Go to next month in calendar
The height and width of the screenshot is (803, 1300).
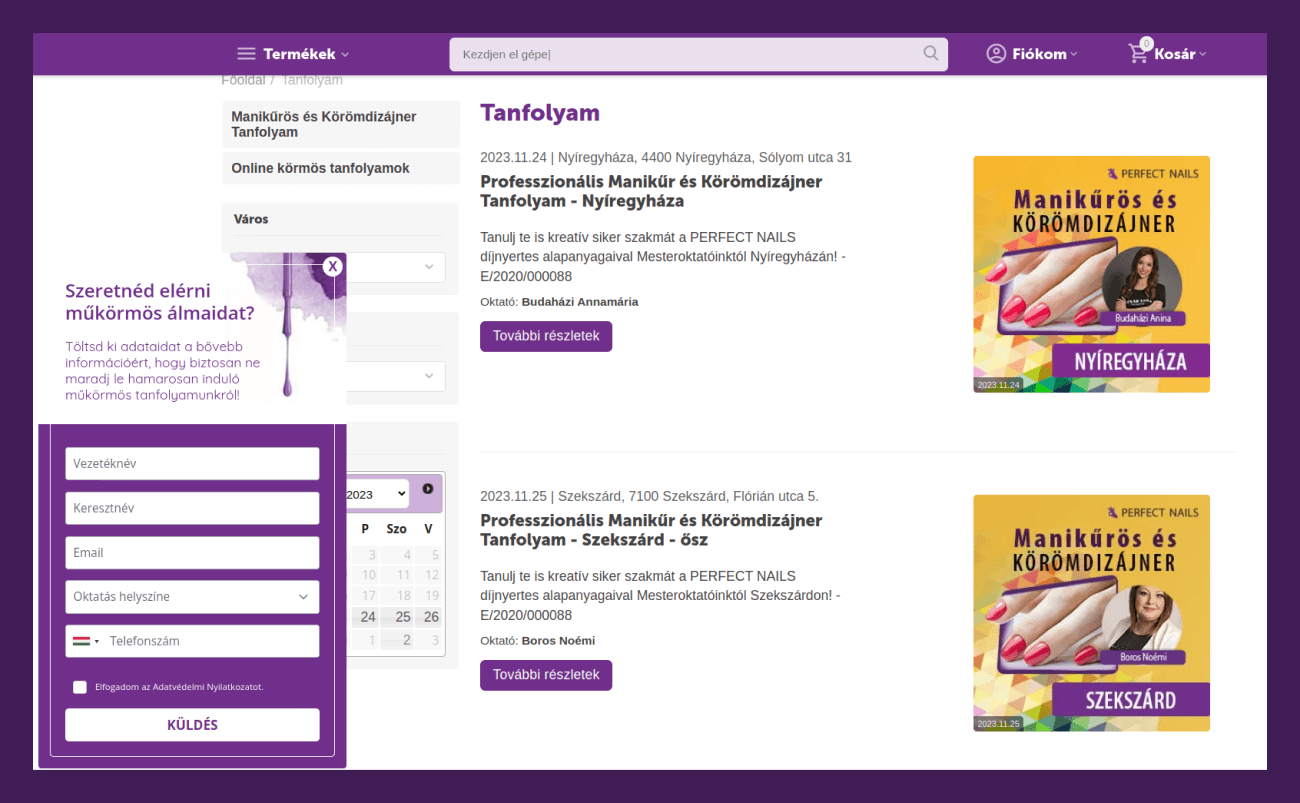click(428, 489)
